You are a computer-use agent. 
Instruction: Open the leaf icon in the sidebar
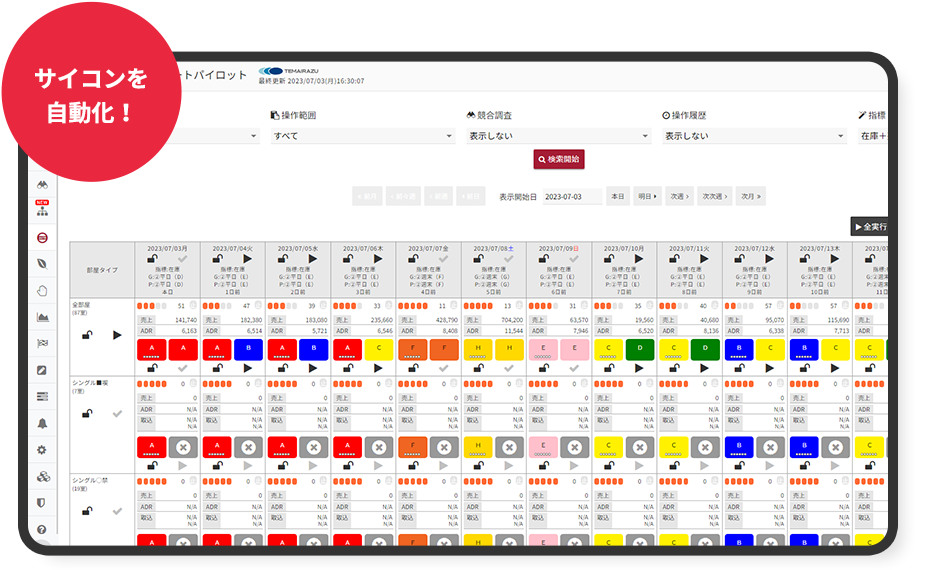(42, 264)
